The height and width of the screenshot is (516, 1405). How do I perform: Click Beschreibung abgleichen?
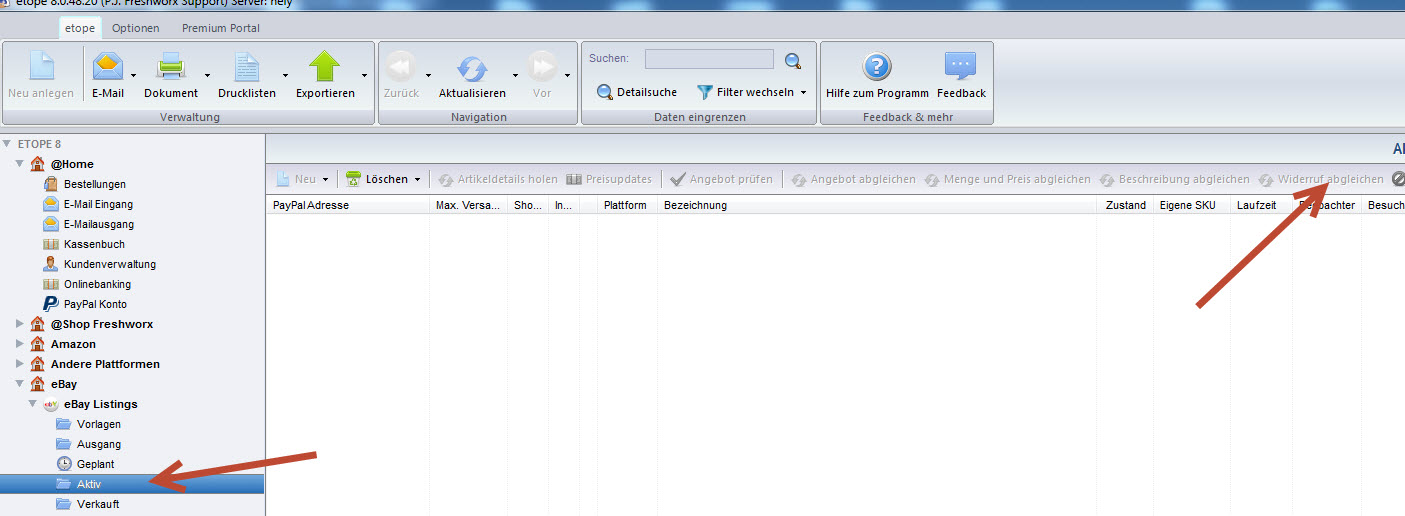1174,179
